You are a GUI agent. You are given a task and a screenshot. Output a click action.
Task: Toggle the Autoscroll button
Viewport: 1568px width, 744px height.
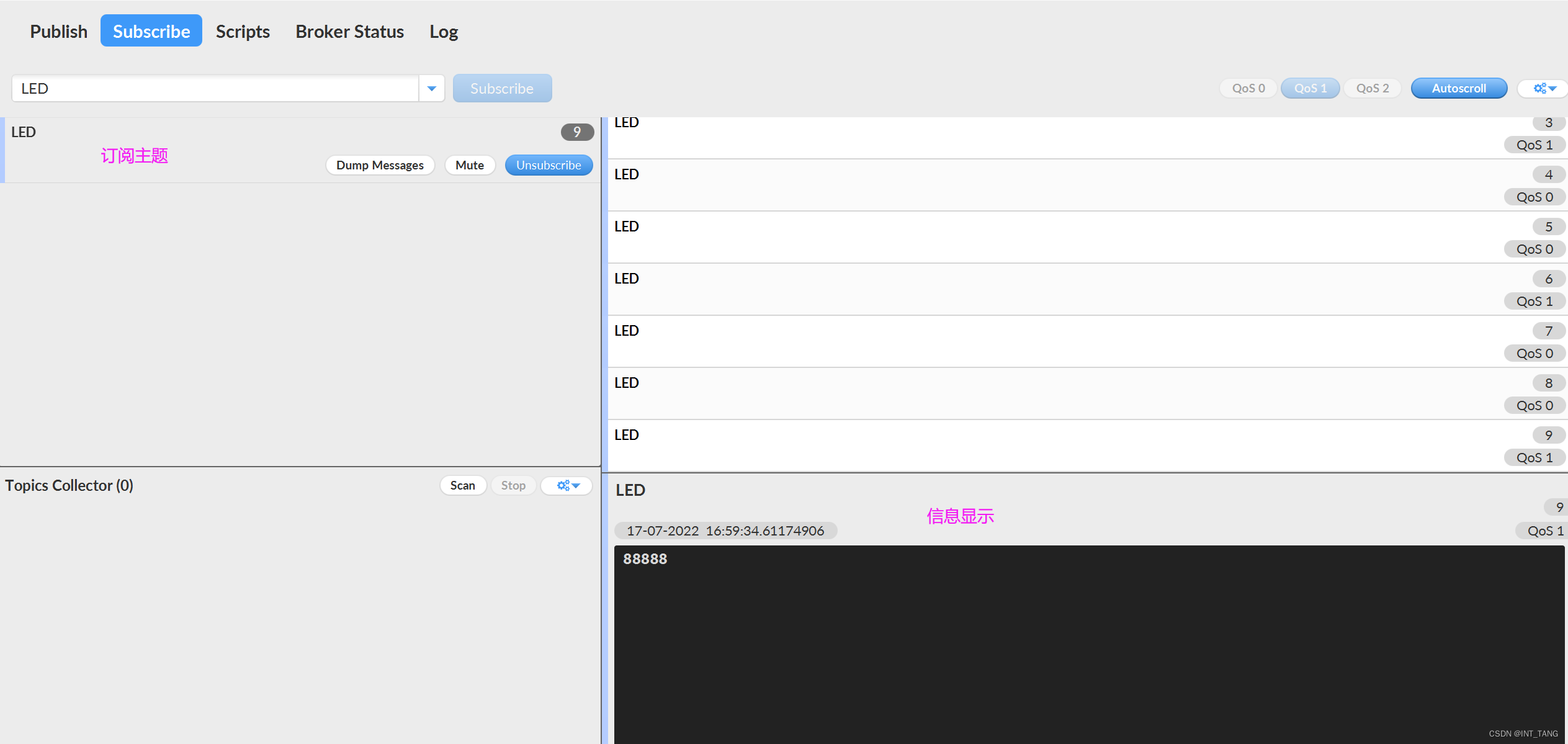(1458, 89)
